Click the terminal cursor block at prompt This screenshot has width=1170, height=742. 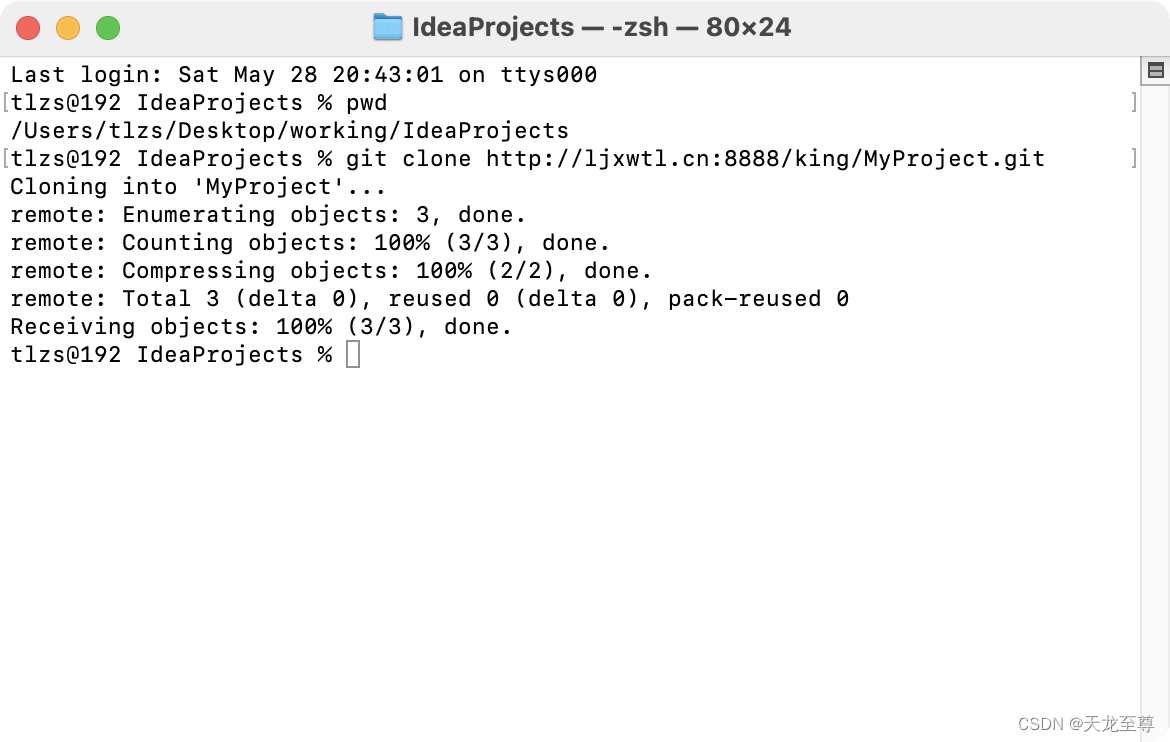pos(353,355)
